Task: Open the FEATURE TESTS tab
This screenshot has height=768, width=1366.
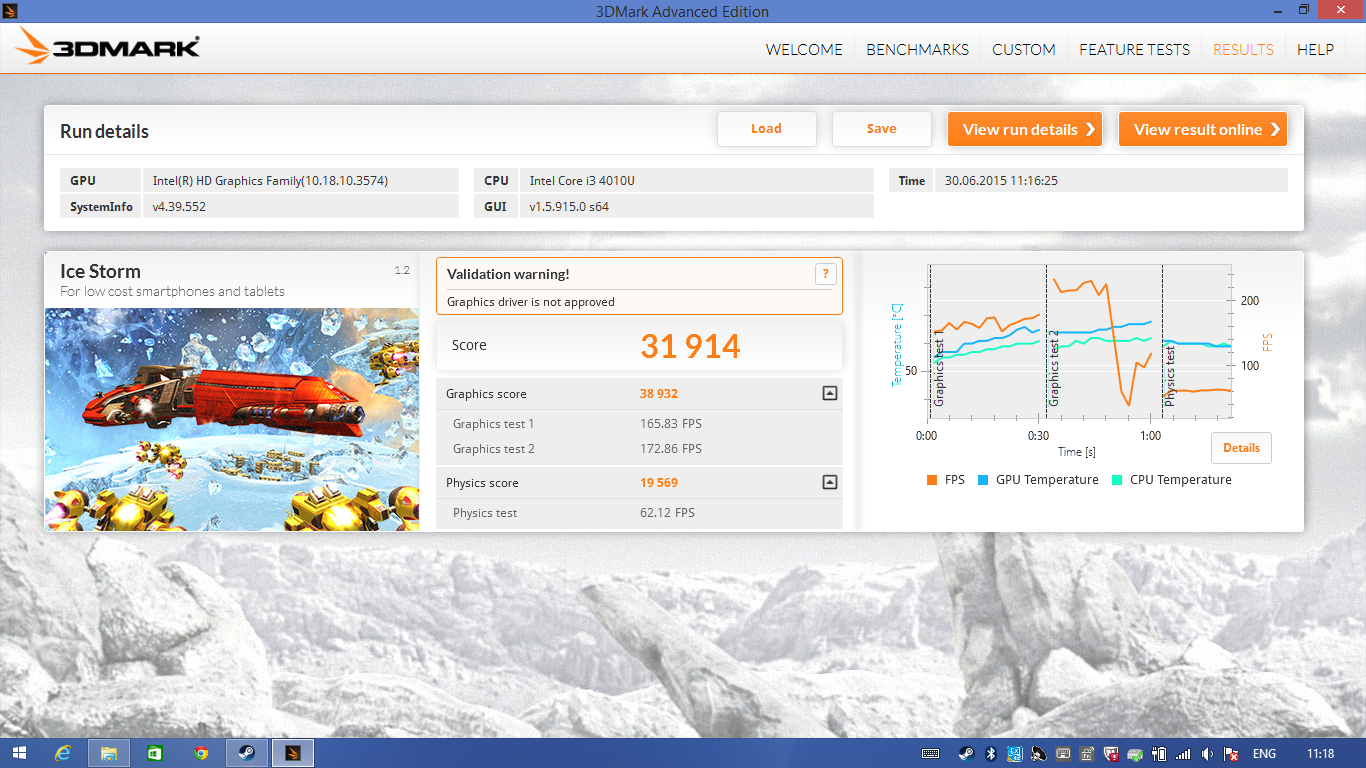Action: pyautogui.click(x=1134, y=49)
